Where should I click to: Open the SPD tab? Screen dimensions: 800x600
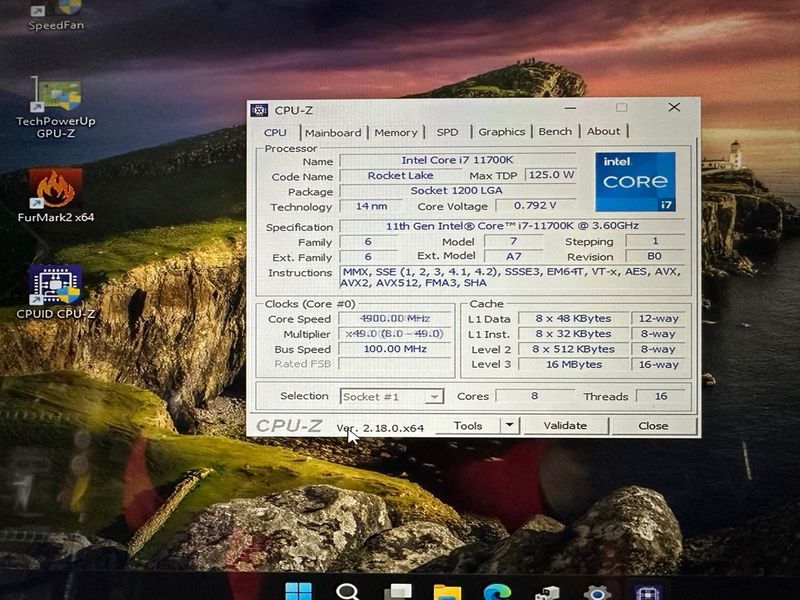click(x=447, y=132)
